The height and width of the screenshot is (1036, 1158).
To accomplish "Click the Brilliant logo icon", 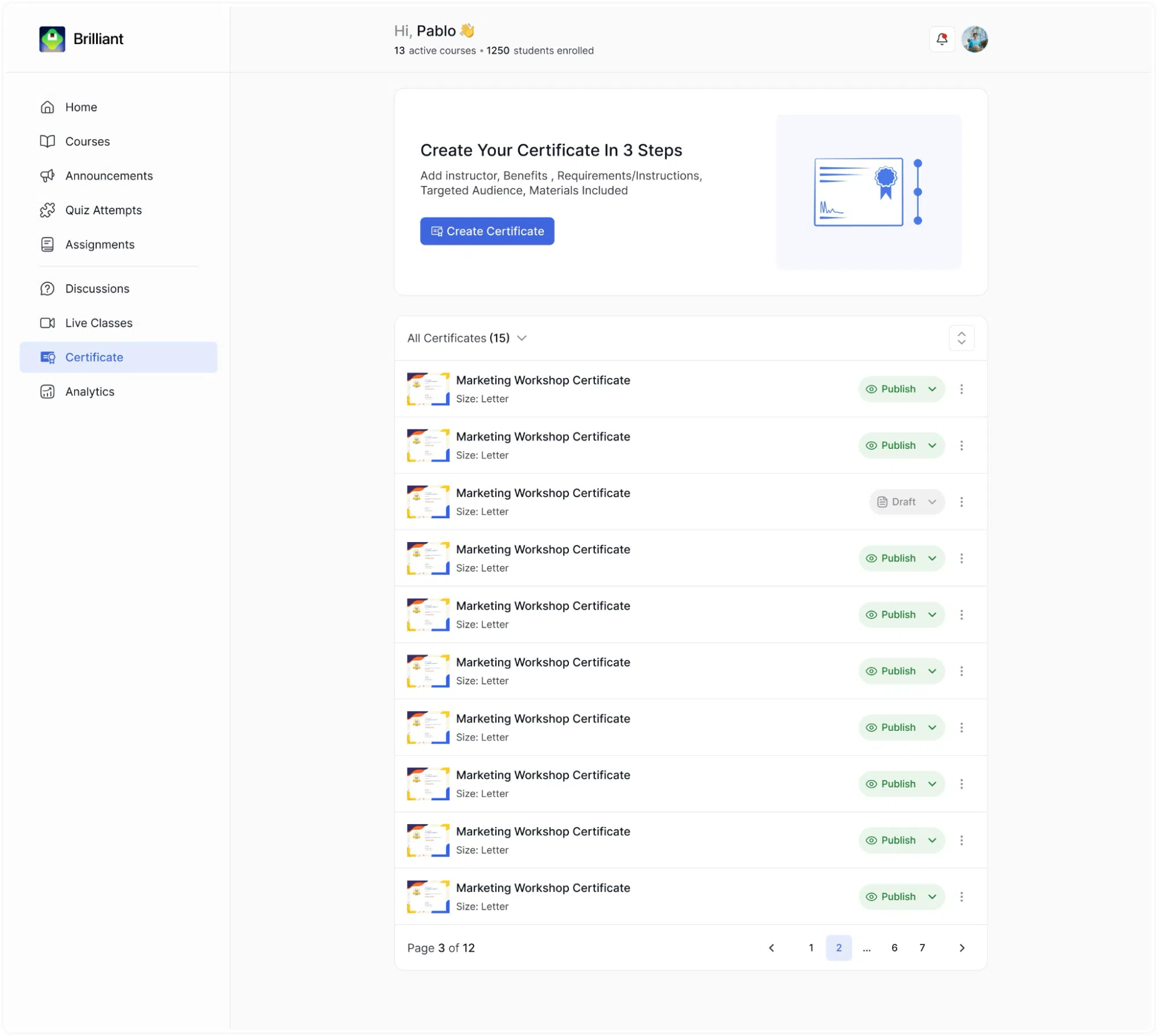I will pyautogui.click(x=52, y=39).
